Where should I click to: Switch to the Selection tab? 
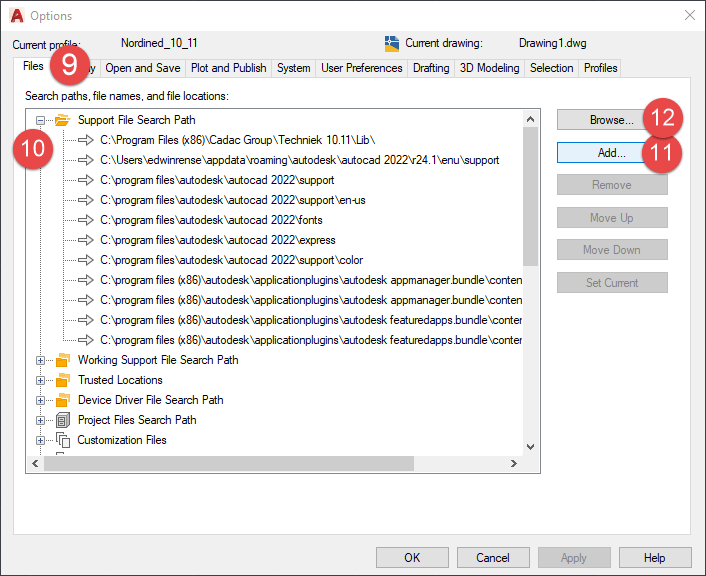point(552,68)
